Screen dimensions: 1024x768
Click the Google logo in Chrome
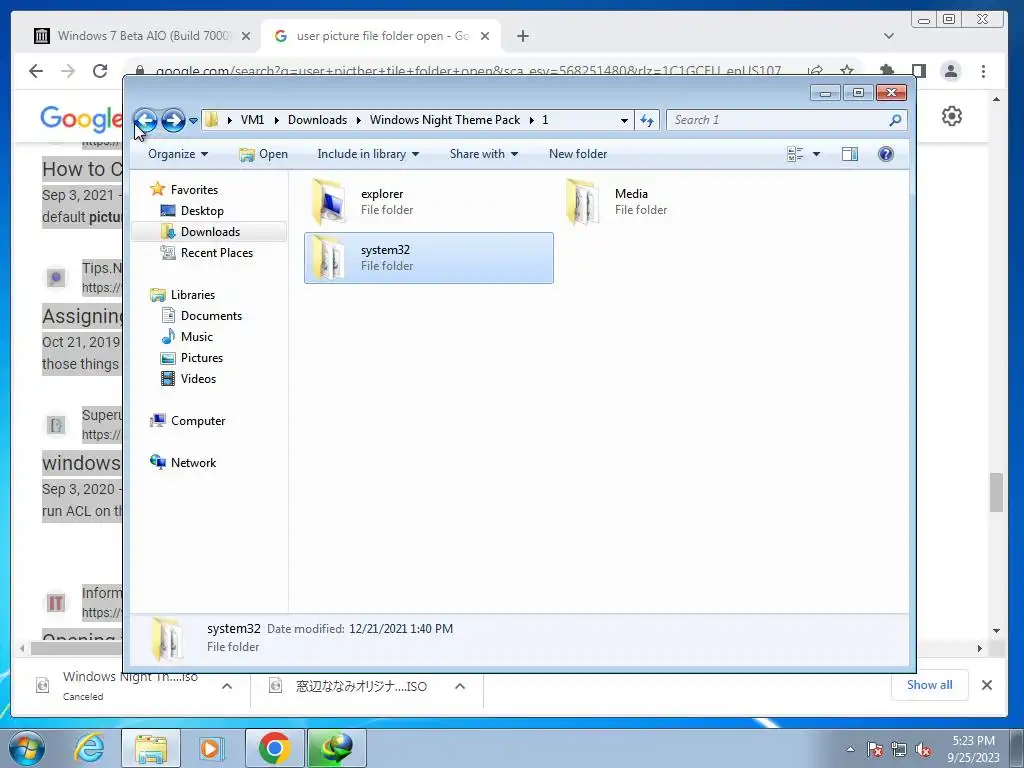tap(81, 118)
